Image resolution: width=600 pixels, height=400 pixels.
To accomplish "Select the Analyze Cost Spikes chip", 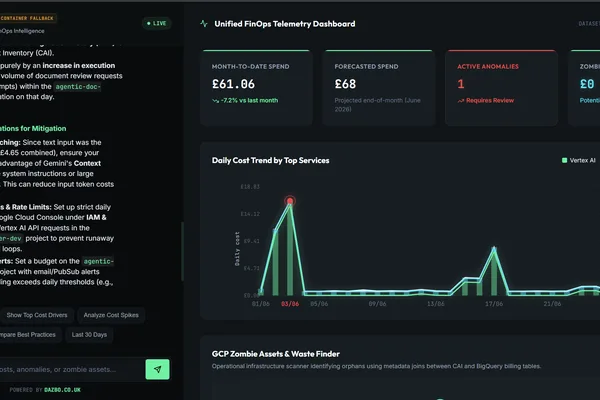I will [111, 315].
